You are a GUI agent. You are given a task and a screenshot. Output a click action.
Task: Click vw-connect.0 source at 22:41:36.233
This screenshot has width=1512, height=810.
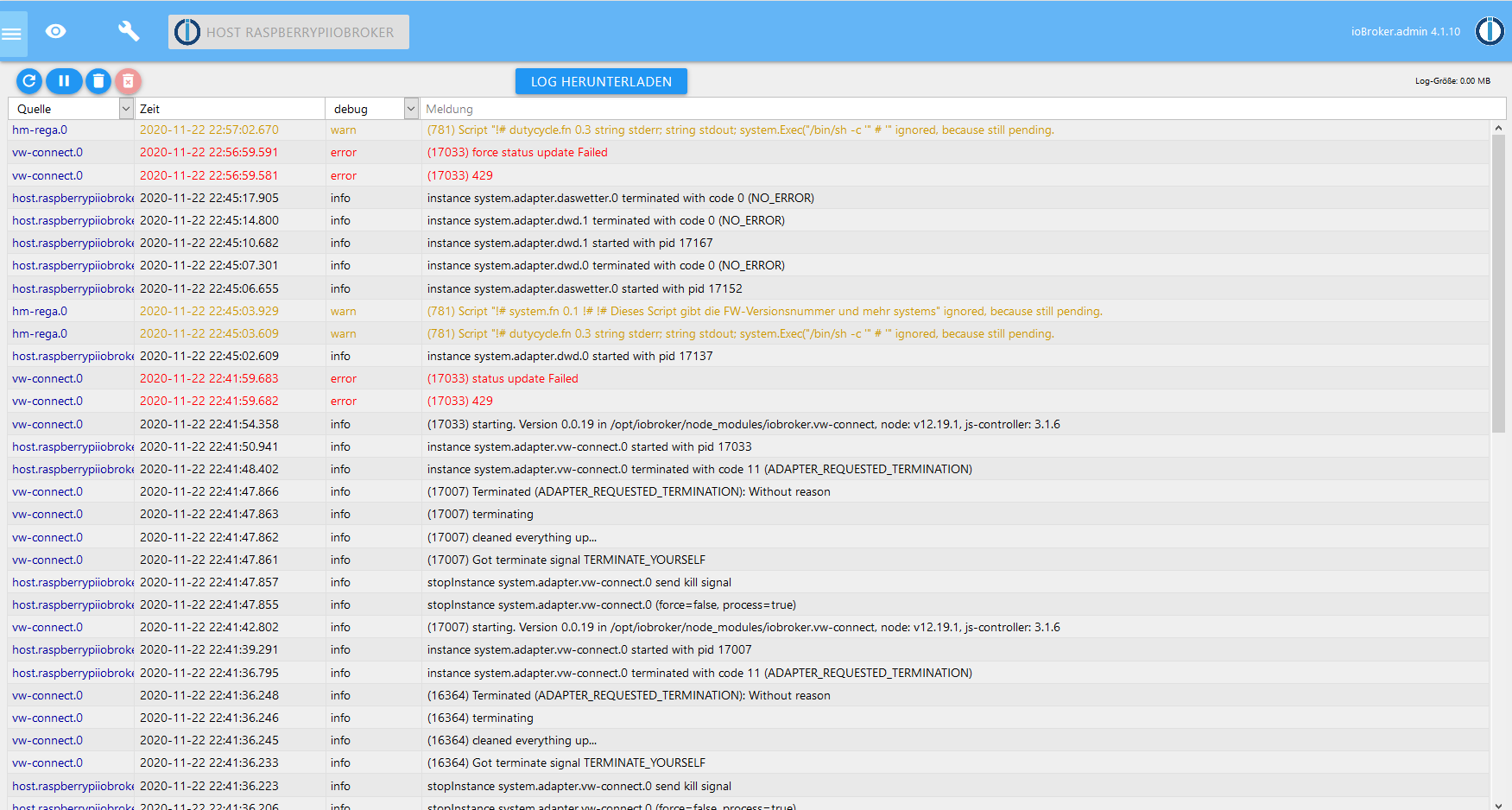47,763
